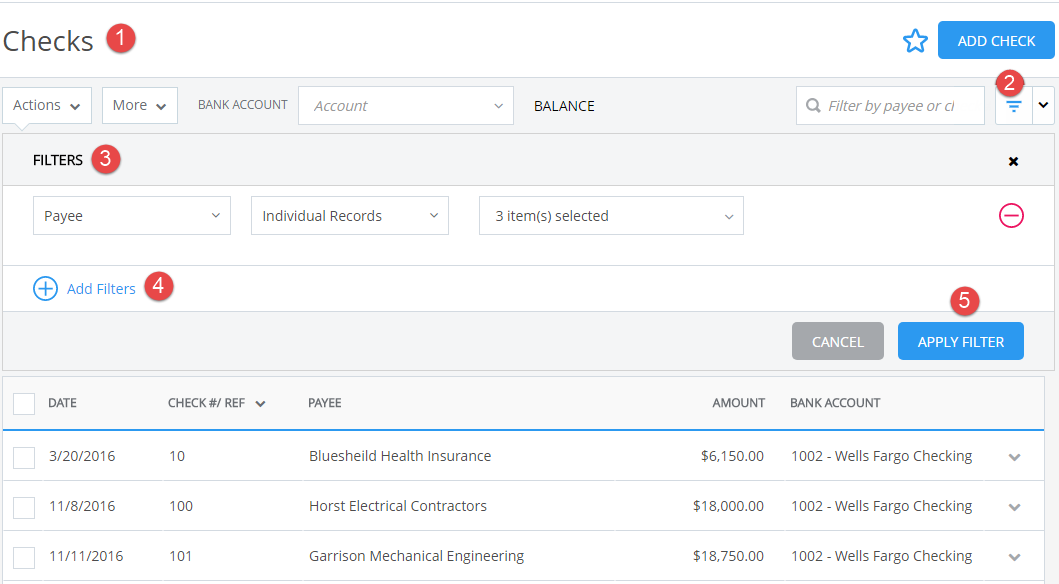Mark Checks page as favorite with star icon
Screen dimensions: 1059x584
(x=915, y=41)
